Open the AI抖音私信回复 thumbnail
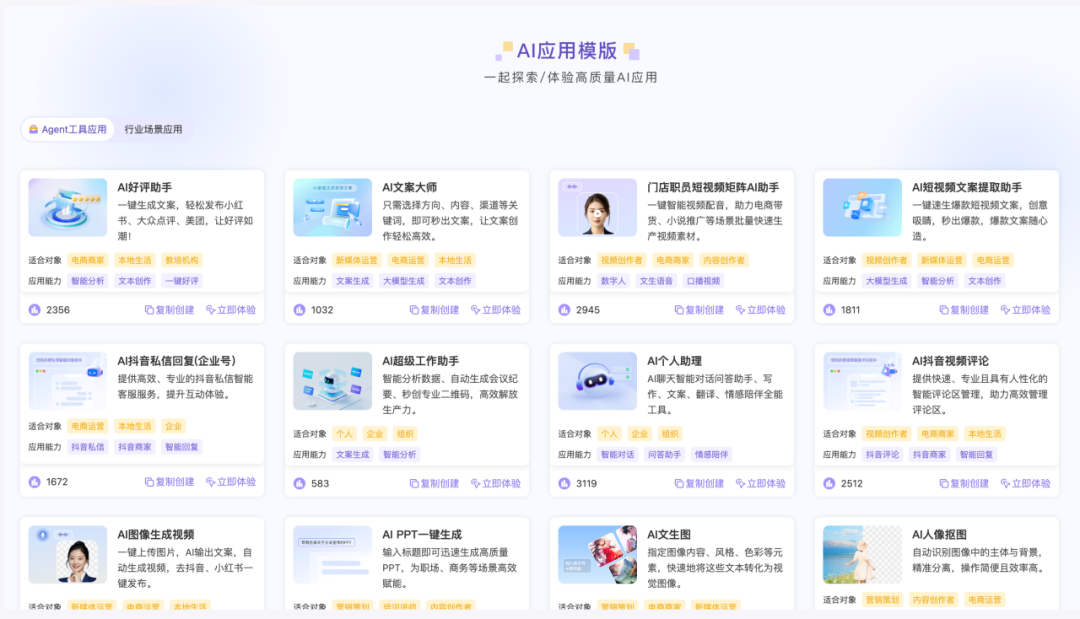Image resolution: width=1080 pixels, height=619 pixels. [x=68, y=381]
